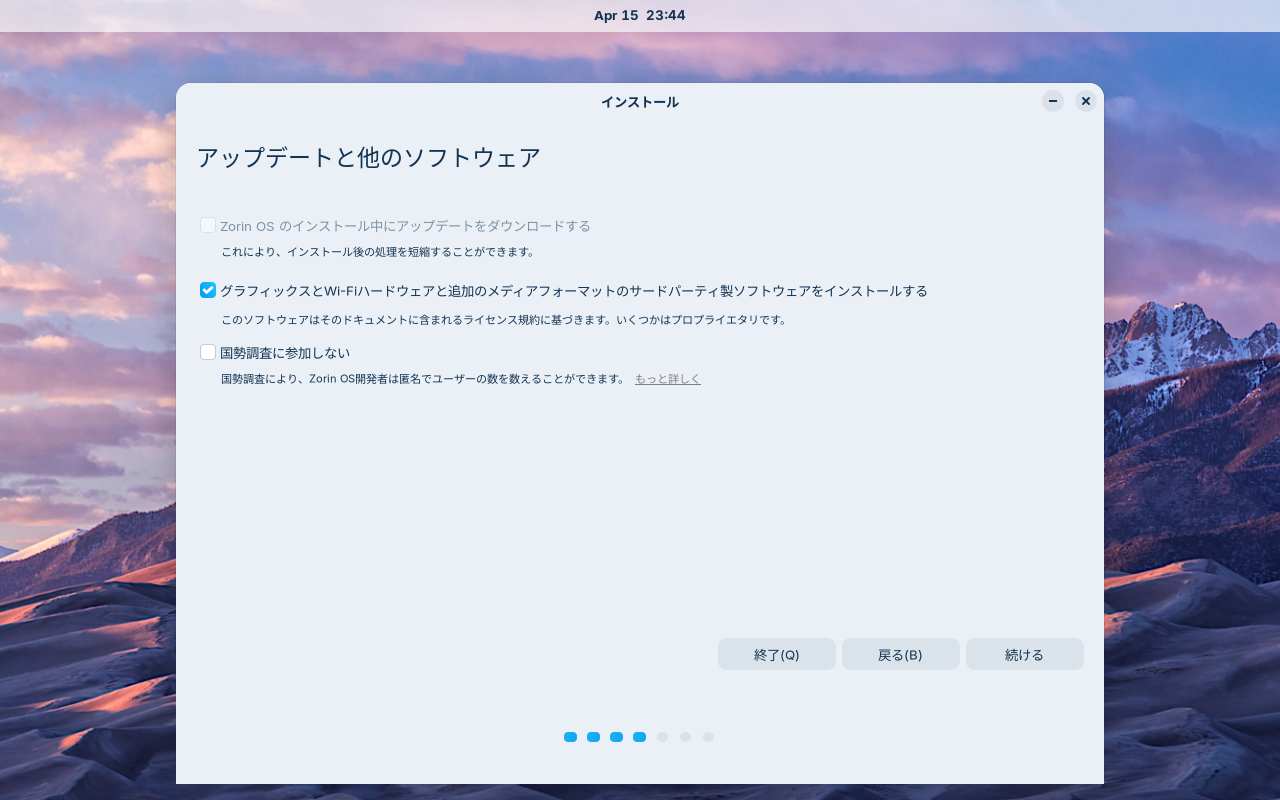Click the アップデートと他のソフトウェア heading
This screenshot has height=800, width=1280.
click(x=368, y=157)
